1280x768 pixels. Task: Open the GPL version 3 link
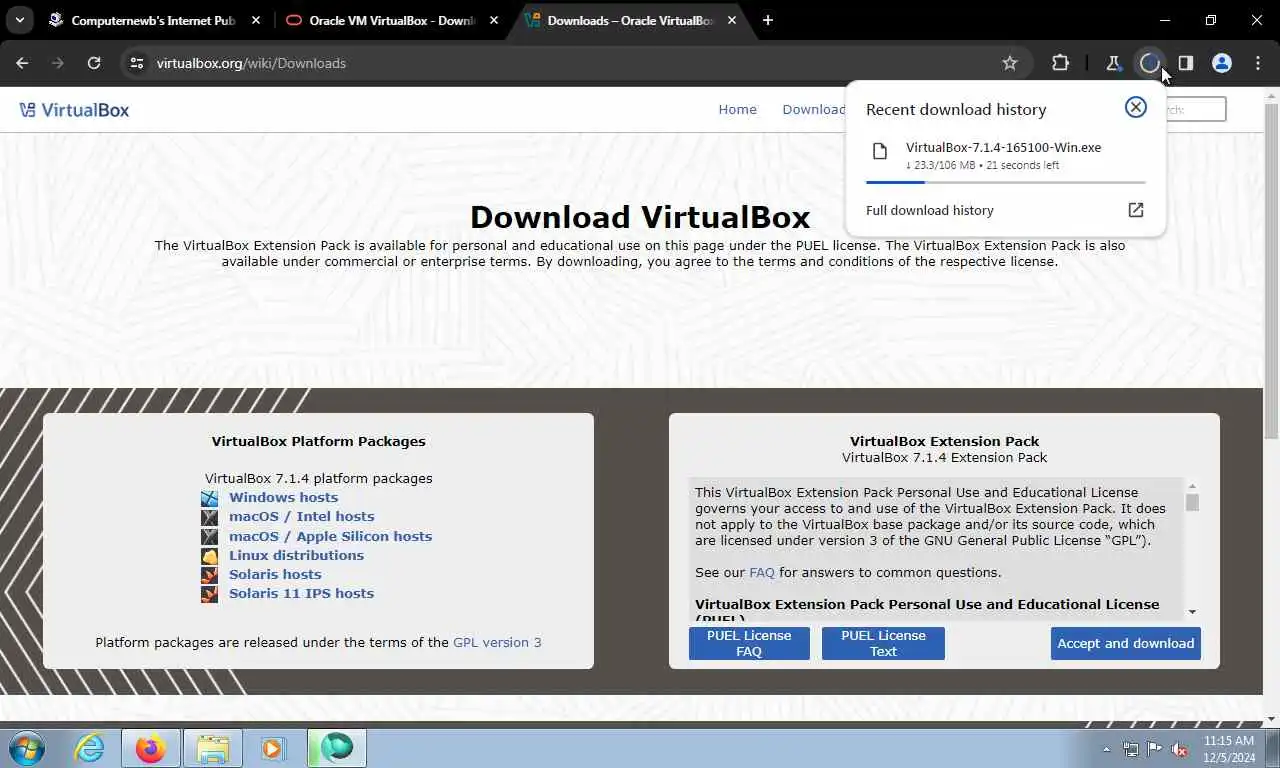(x=497, y=642)
